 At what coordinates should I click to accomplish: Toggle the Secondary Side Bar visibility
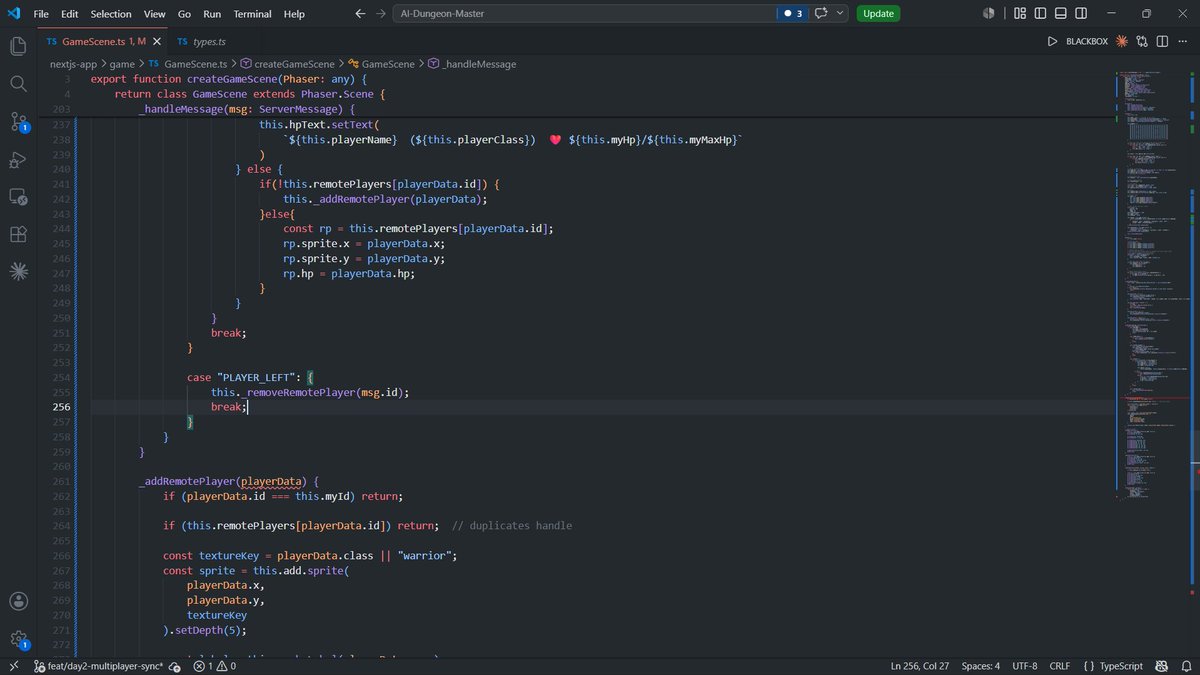[x=1081, y=14]
